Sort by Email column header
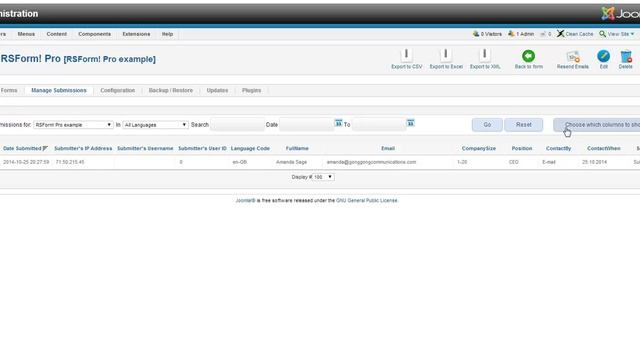Image resolution: width=640 pixels, height=360 pixels. point(388,148)
